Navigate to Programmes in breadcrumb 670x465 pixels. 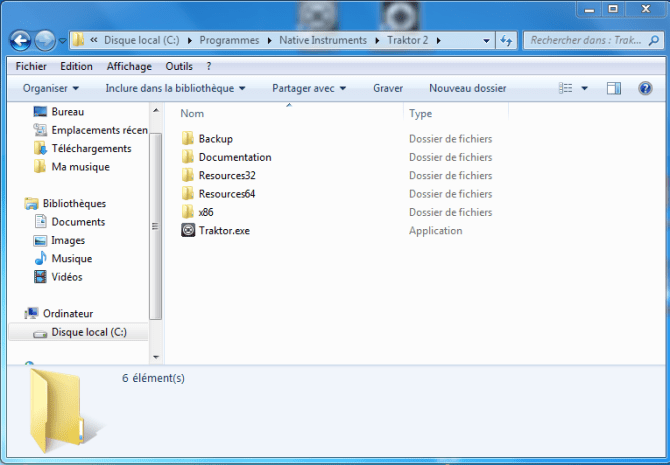click(x=229, y=40)
